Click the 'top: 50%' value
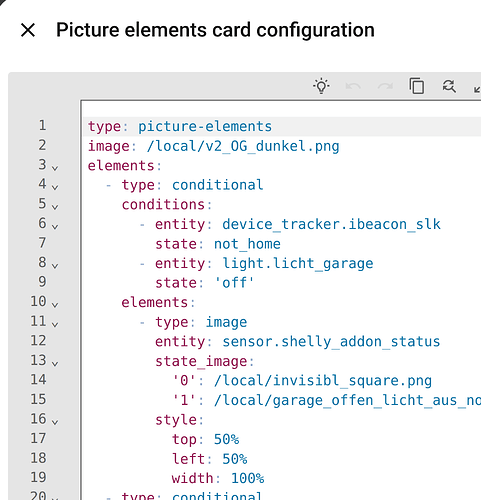Screen dimensions: 481x500 pyautogui.click(x=226, y=439)
